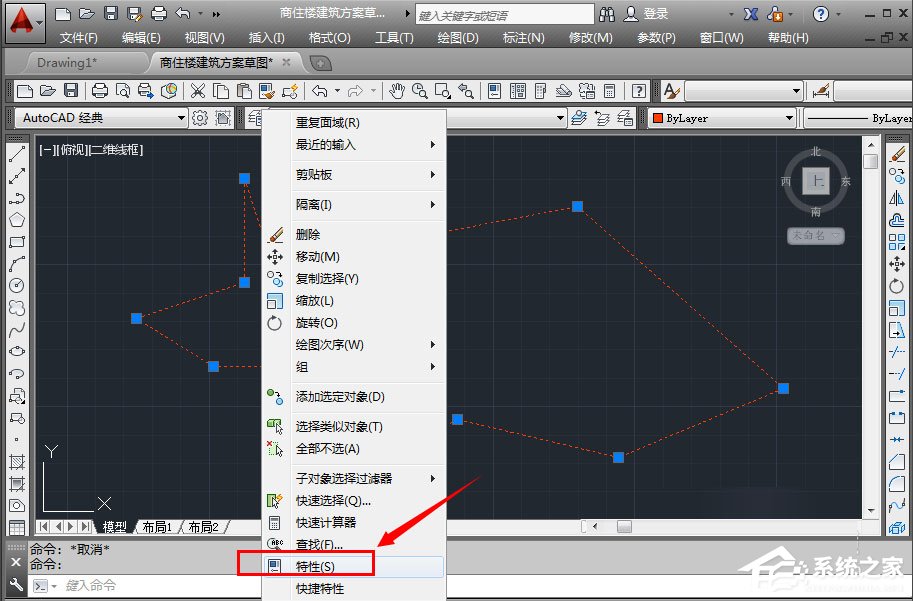Viewport: 913px width, 601px height.
Task: Open the ByLayer color dropdown
Action: click(790, 118)
